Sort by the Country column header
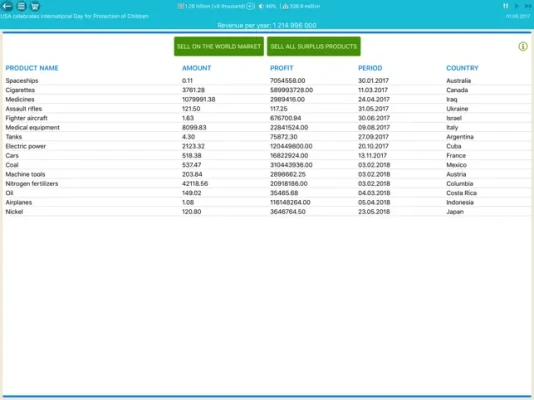 (x=462, y=68)
